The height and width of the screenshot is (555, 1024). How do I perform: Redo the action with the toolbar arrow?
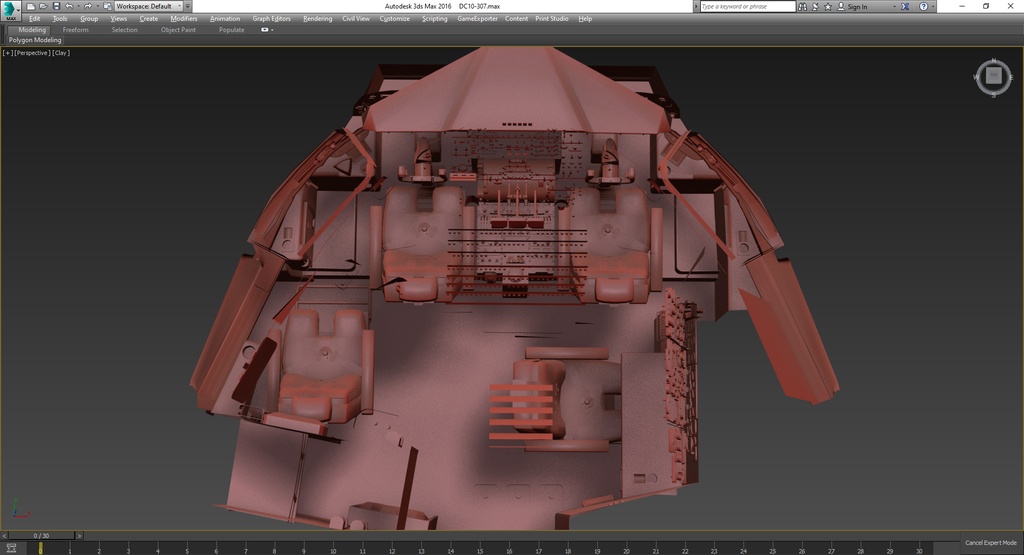87,6
